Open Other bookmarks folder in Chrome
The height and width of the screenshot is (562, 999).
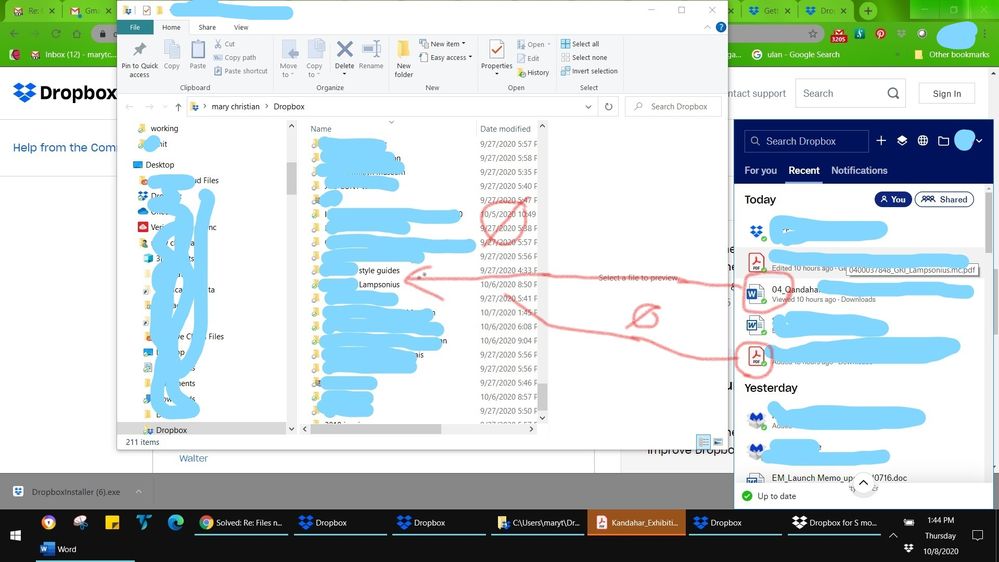click(x=952, y=55)
